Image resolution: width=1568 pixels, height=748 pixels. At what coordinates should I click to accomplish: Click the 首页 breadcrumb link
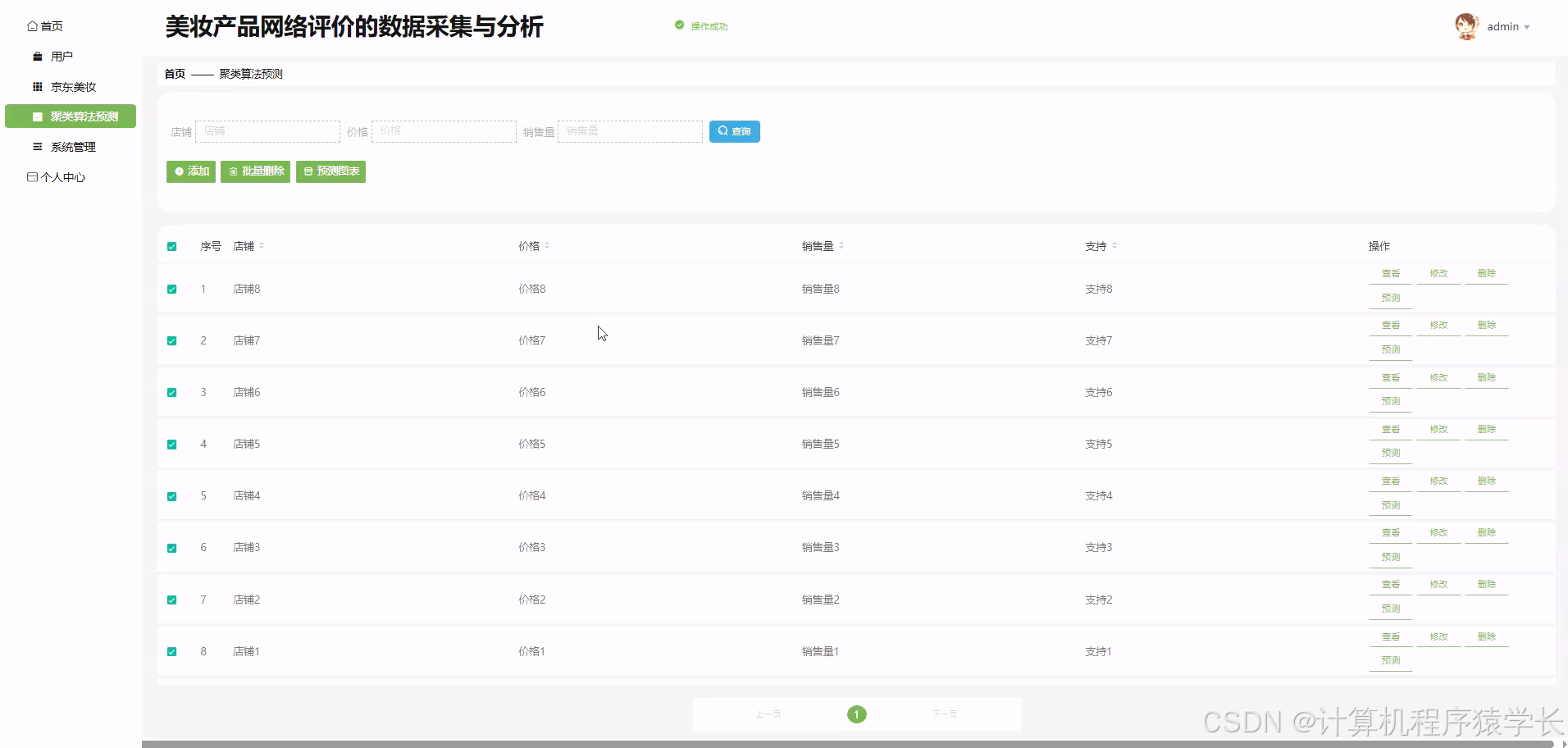pos(175,74)
